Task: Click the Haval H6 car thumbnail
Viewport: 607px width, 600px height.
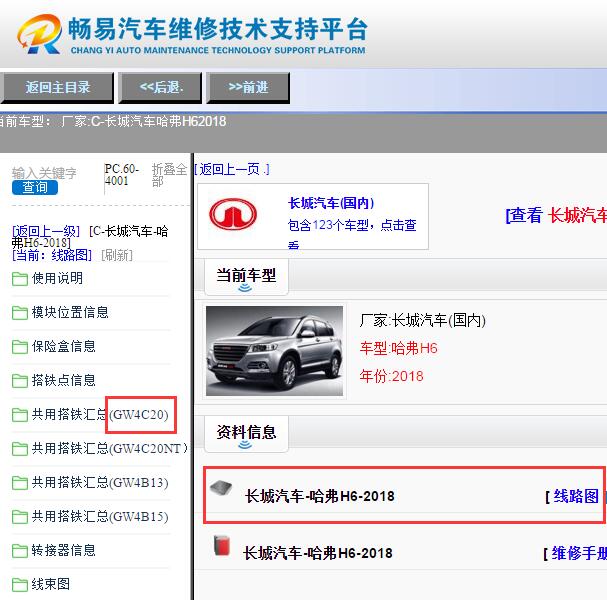Action: (x=274, y=351)
